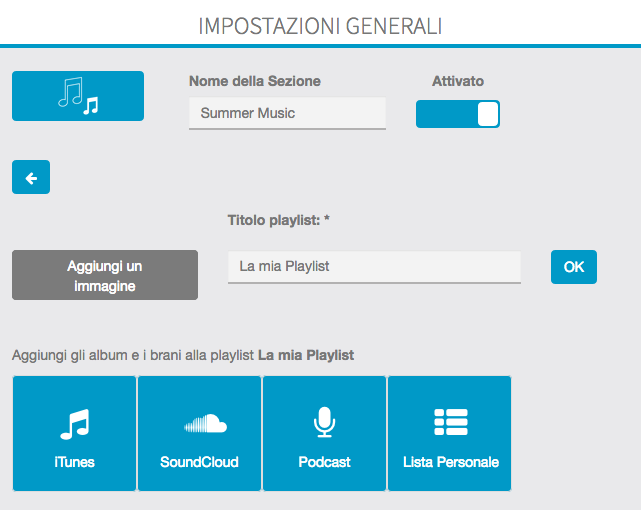Select the Podcast label text
This screenshot has height=510, width=641.
click(x=324, y=462)
